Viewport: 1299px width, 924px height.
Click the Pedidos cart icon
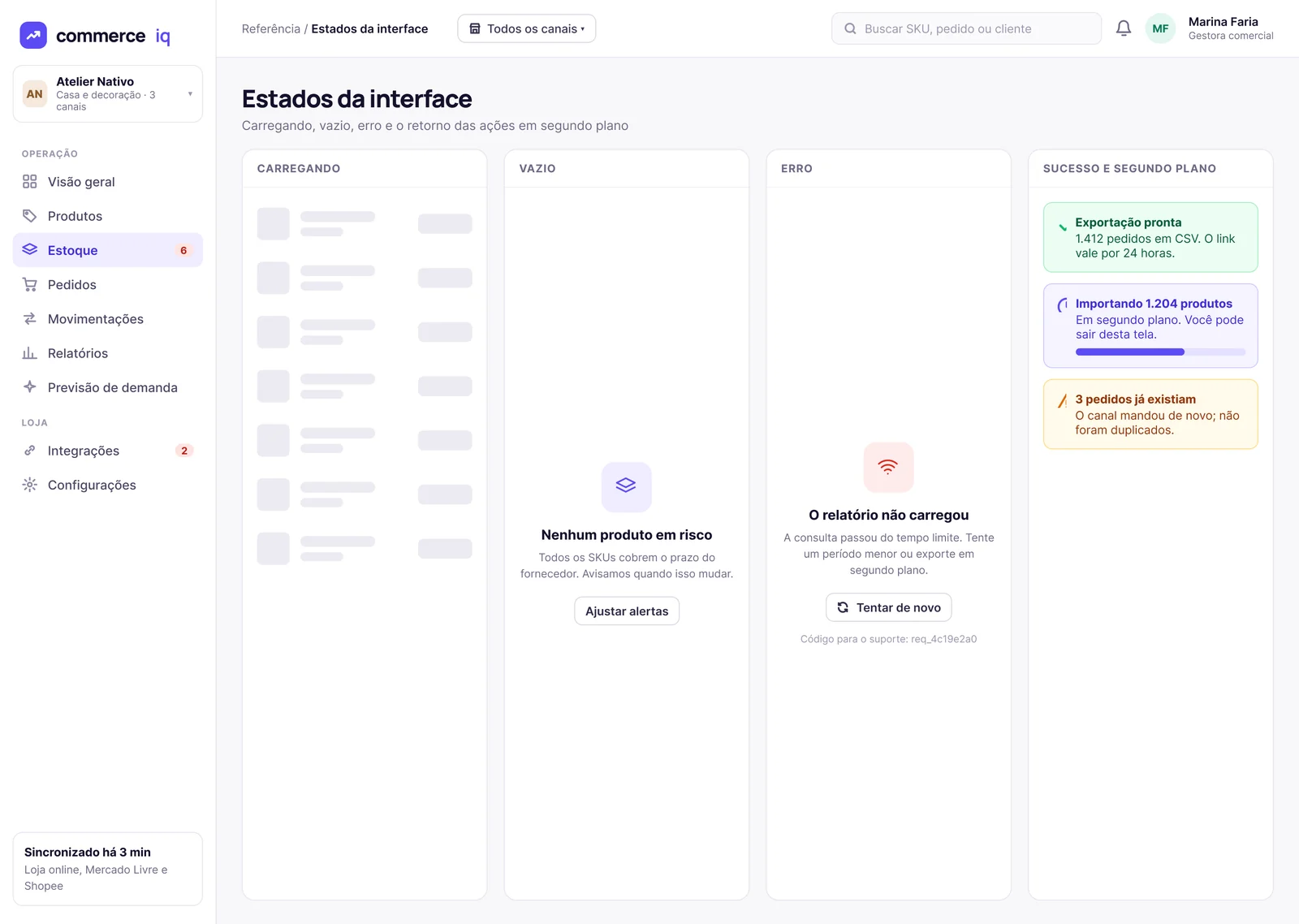point(30,284)
